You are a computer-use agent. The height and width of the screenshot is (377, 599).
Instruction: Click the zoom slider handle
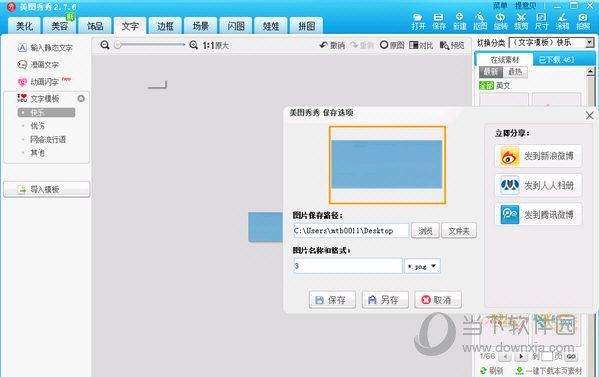(x=118, y=45)
